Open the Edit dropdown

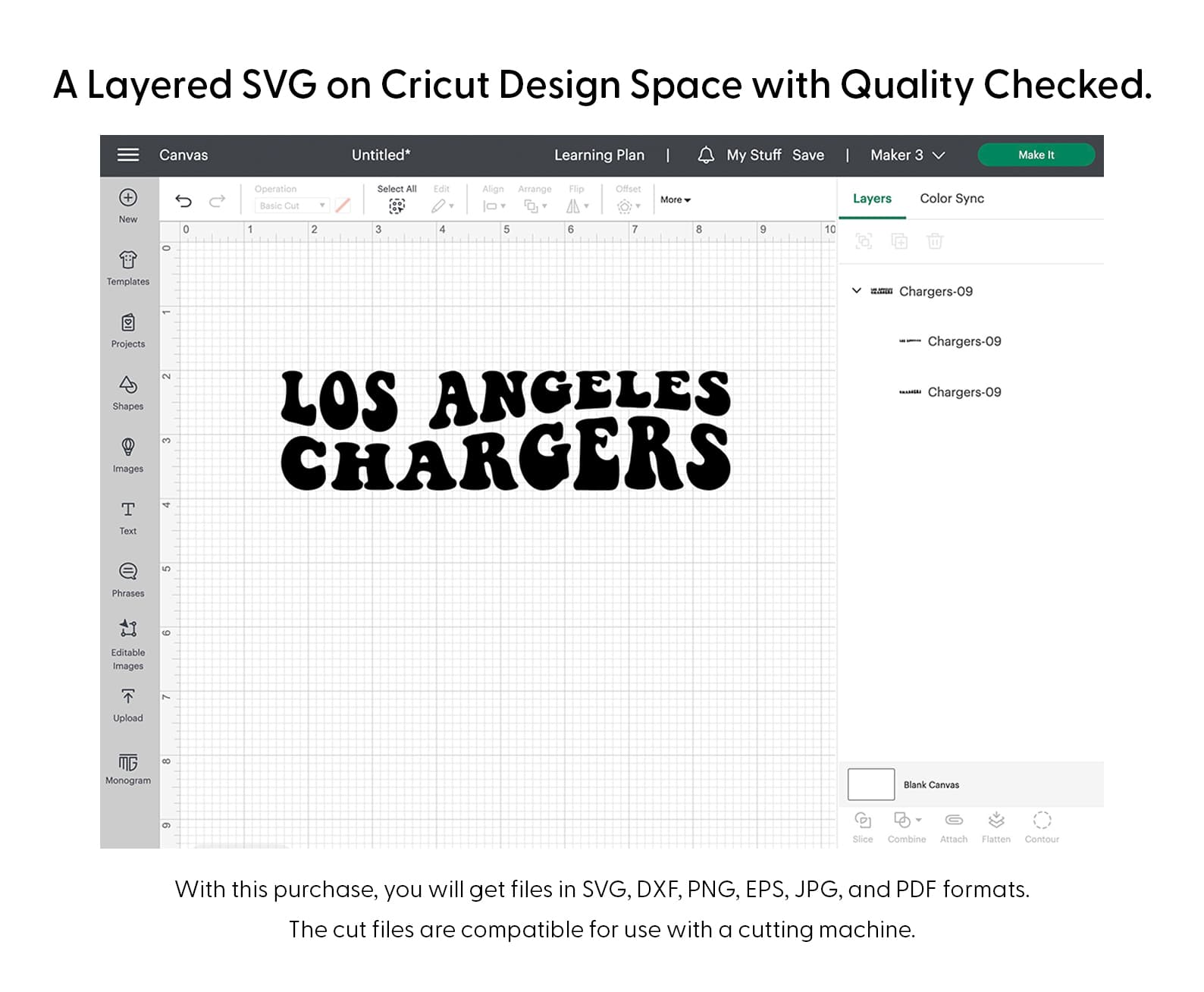click(443, 206)
